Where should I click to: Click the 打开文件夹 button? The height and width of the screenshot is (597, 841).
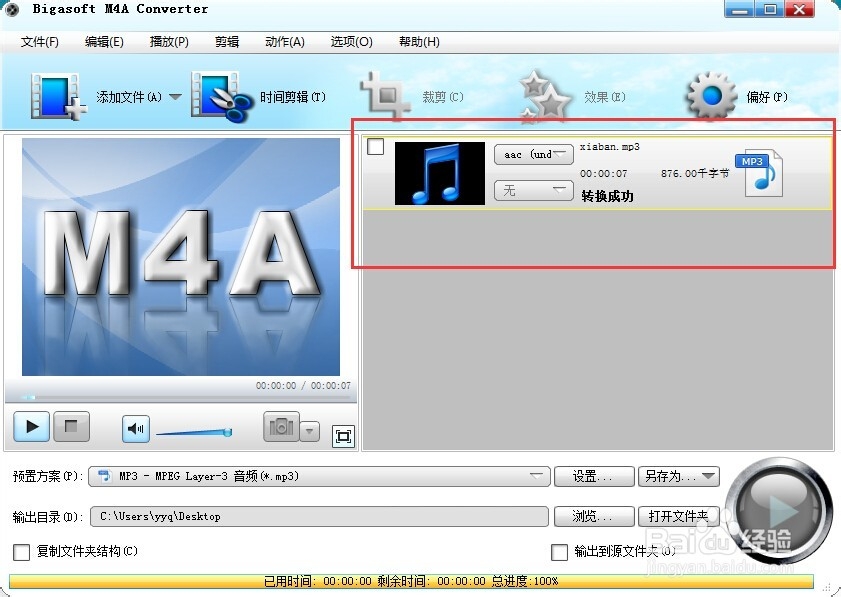click(x=678, y=517)
